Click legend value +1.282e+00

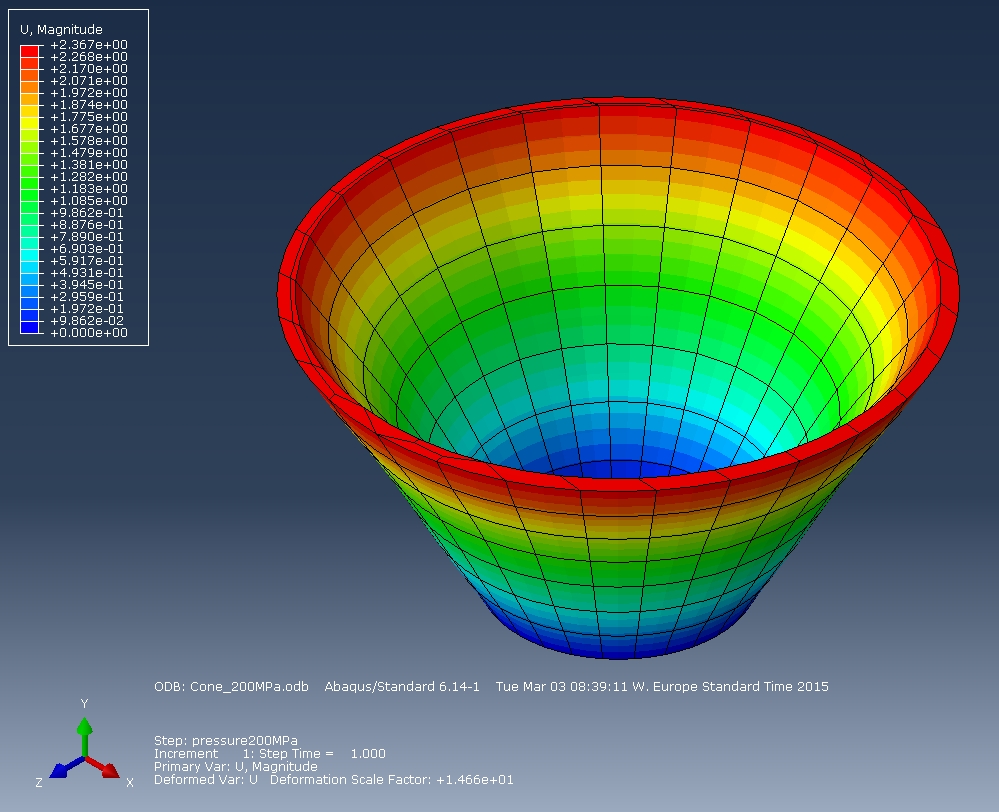[x=89, y=177]
